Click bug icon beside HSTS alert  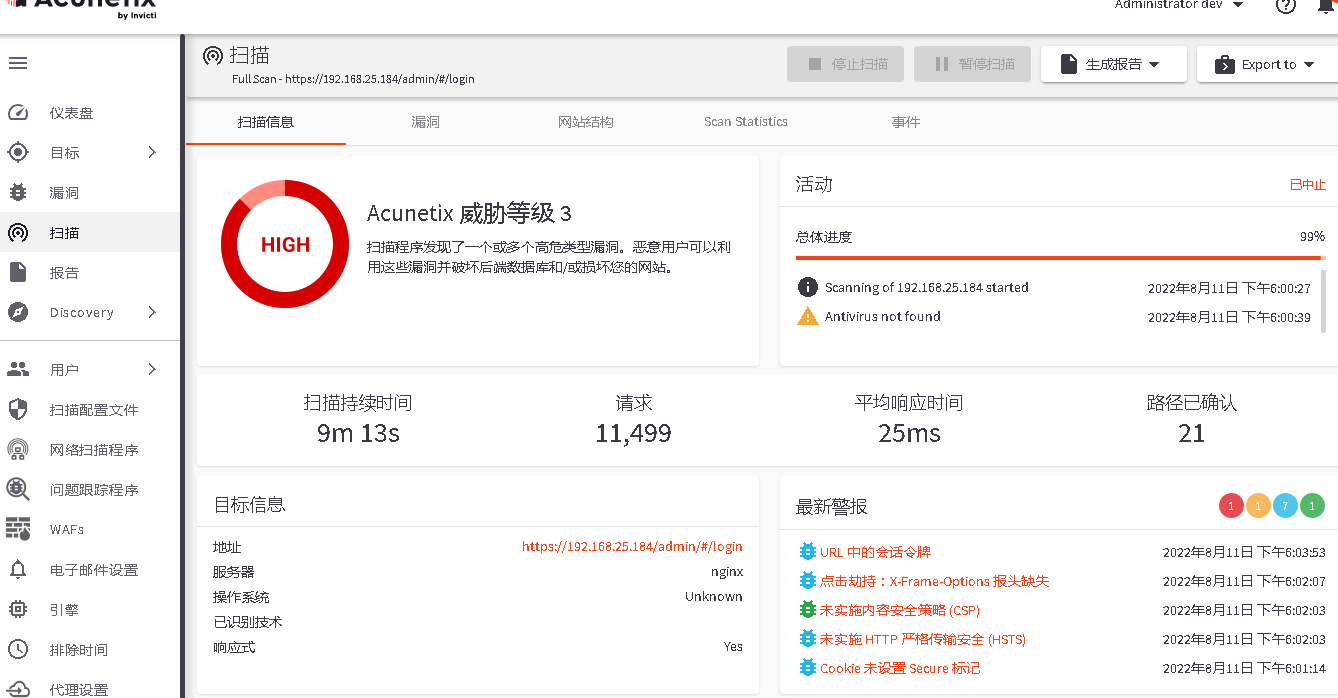pos(807,639)
